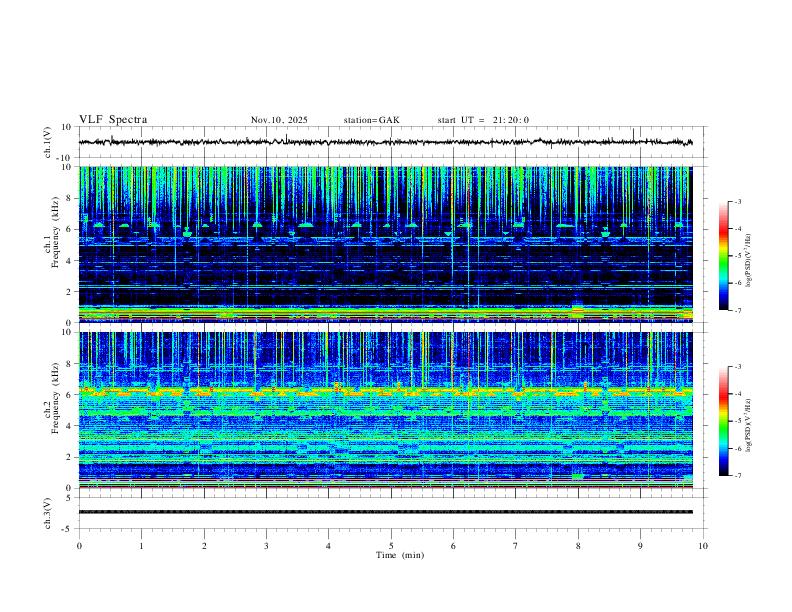Click the "-7" tick on ch.1 colorbar
The height and width of the screenshot is (612, 792).
(x=738, y=310)
